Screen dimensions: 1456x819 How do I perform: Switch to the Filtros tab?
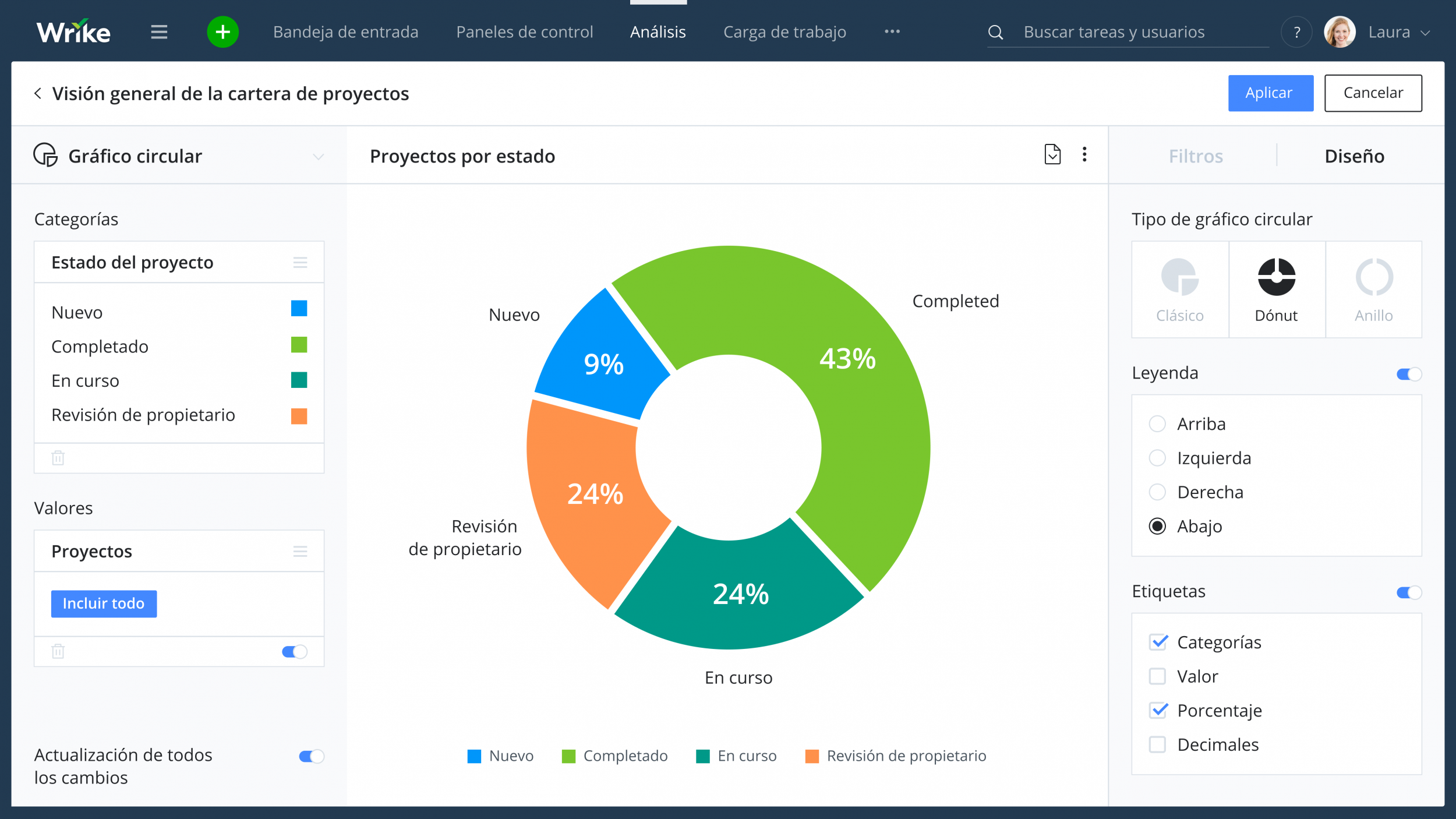coord(1195,156)
